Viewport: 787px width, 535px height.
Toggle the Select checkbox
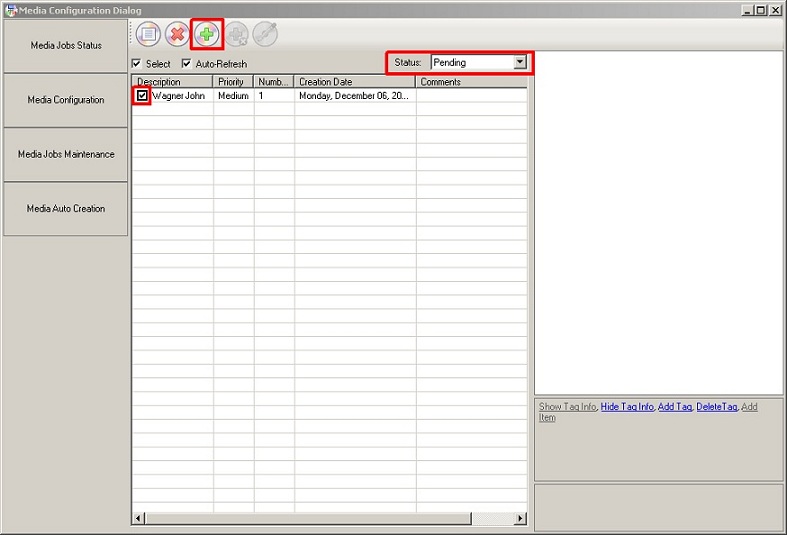(x=136, y=64)
